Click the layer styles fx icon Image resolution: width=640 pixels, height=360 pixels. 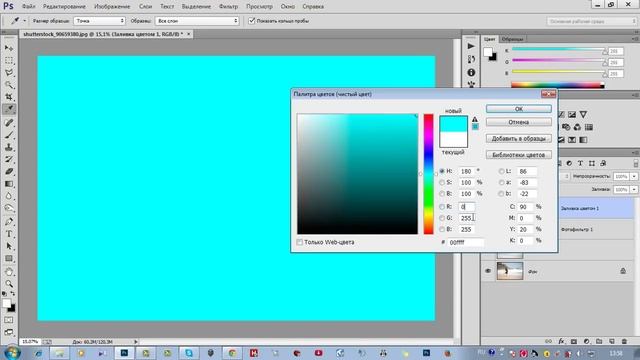(x=561, y=341)
